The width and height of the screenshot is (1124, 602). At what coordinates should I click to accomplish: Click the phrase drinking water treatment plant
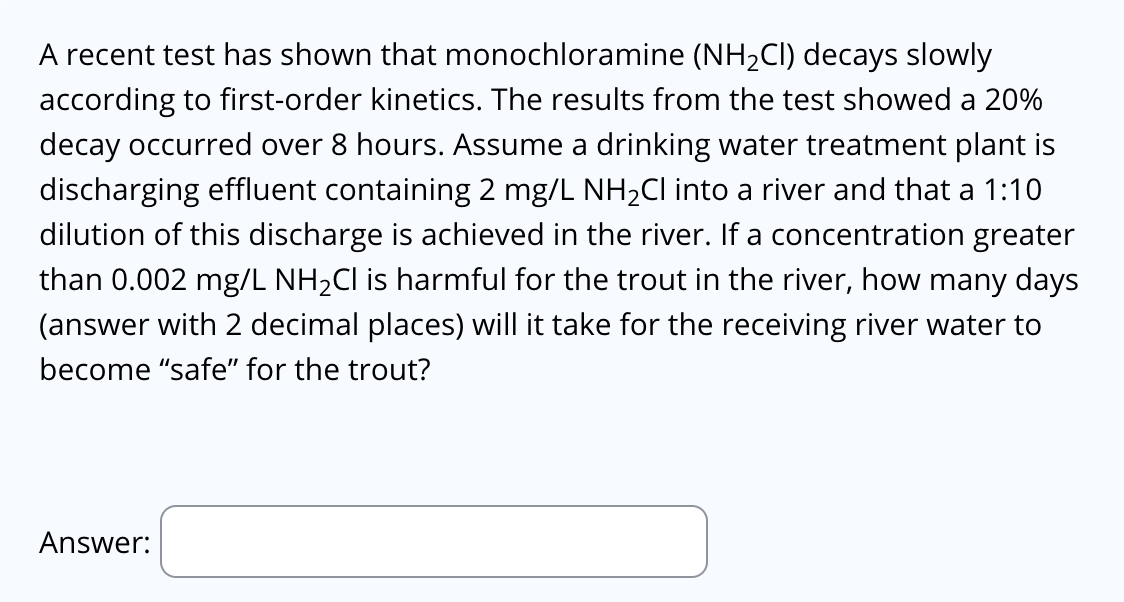(x=810, y=144)
